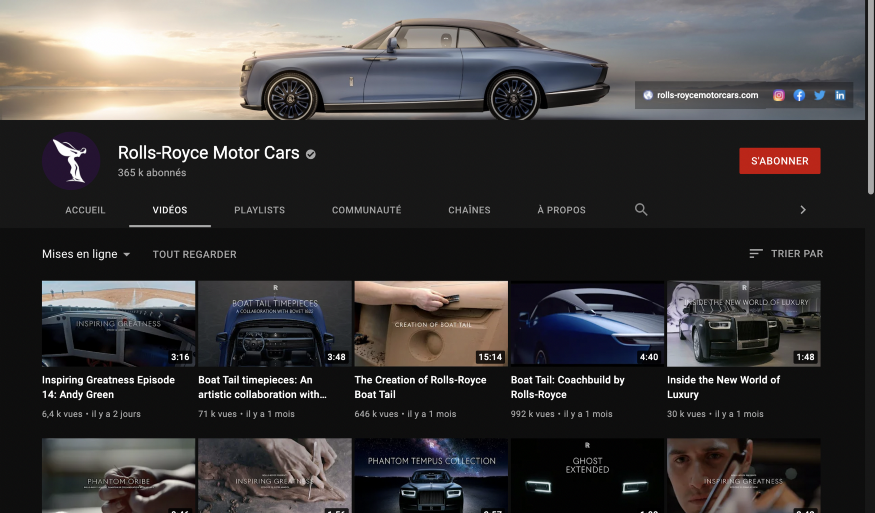Open the Inspiring Greatness Episode 14 title

(x=108, y=387)
